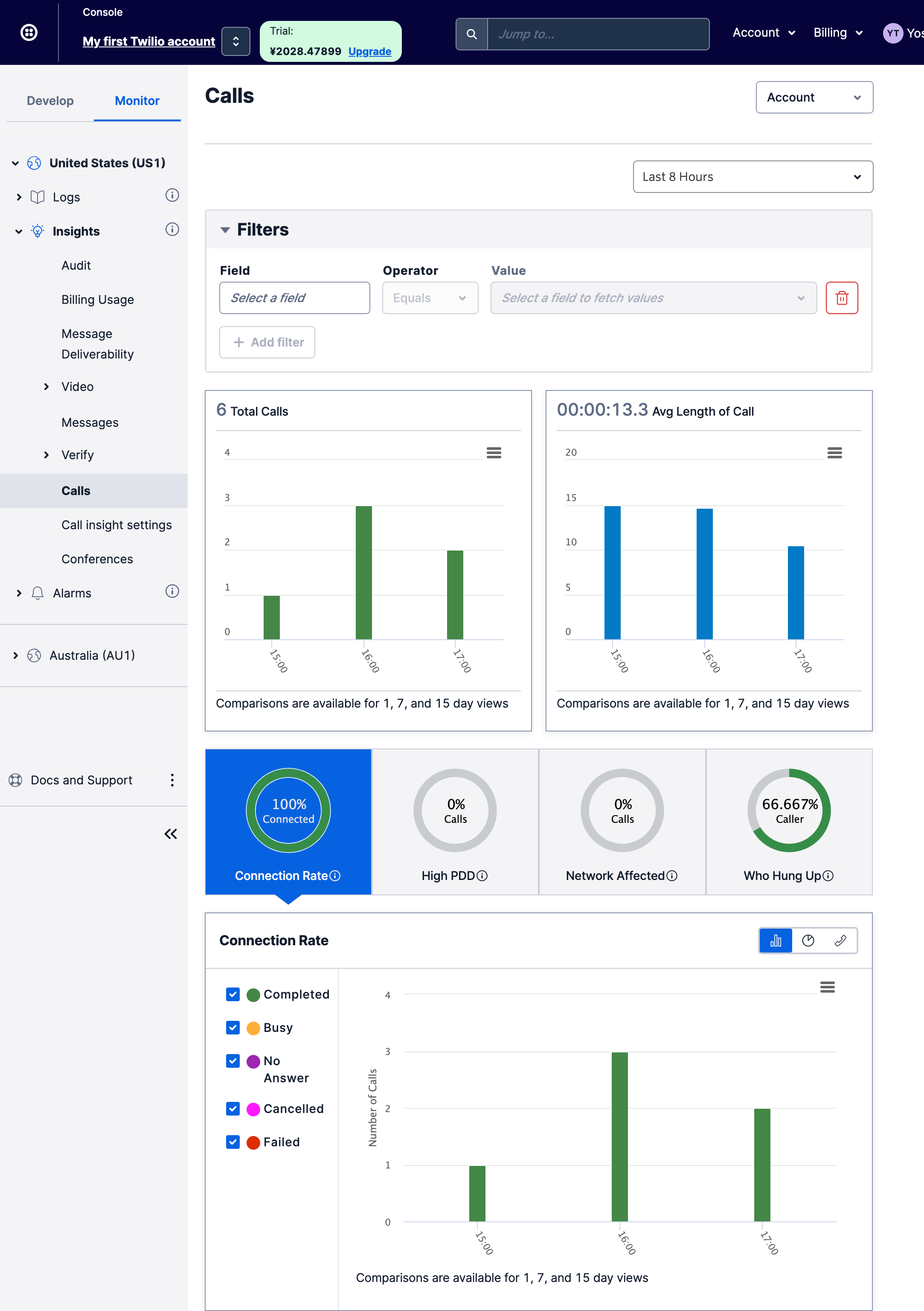Uncheck the Completed checkbox
Screen dimensions: 924x1311
click(233, 994)
